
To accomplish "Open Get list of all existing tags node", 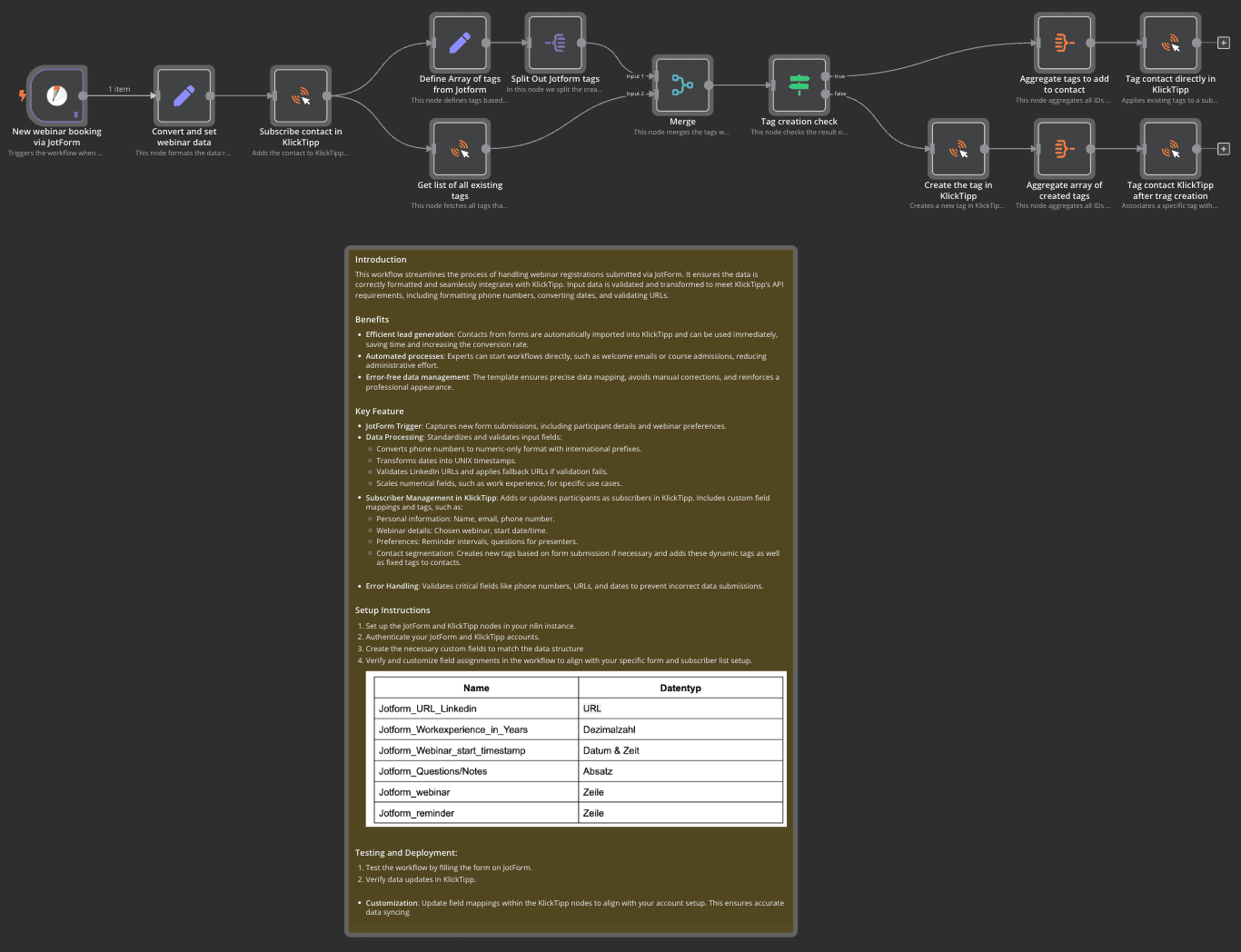I will 460,149.
